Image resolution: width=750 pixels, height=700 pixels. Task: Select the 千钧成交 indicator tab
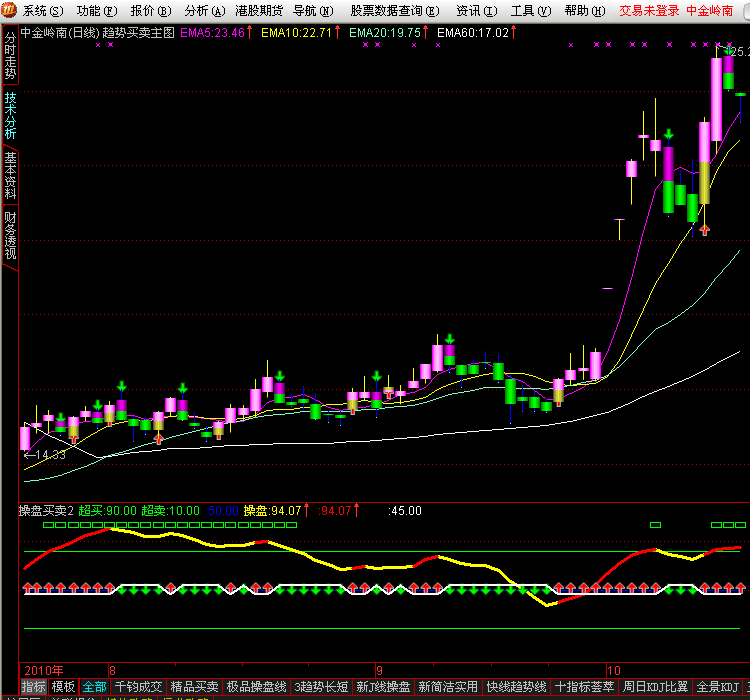coord(138,687)
